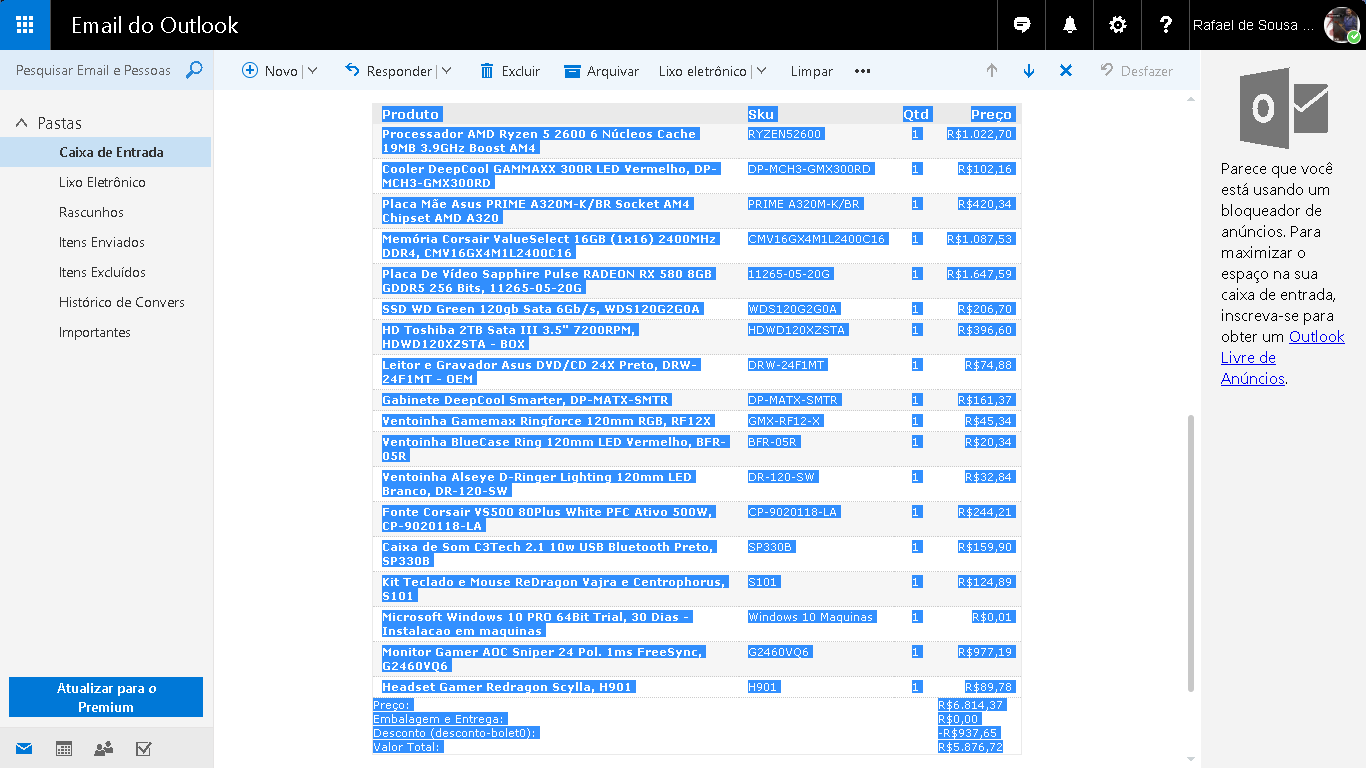The height and width of the screenshot is (768, 1366).
Task: Open Rafael de Sousa profile picture
Action: pyautogui.click(x=1342, y=25)
